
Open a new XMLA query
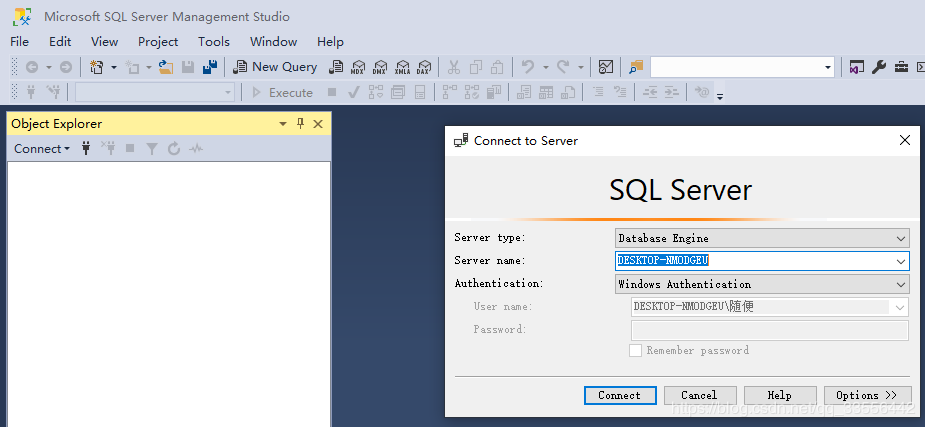click(402, 67)
